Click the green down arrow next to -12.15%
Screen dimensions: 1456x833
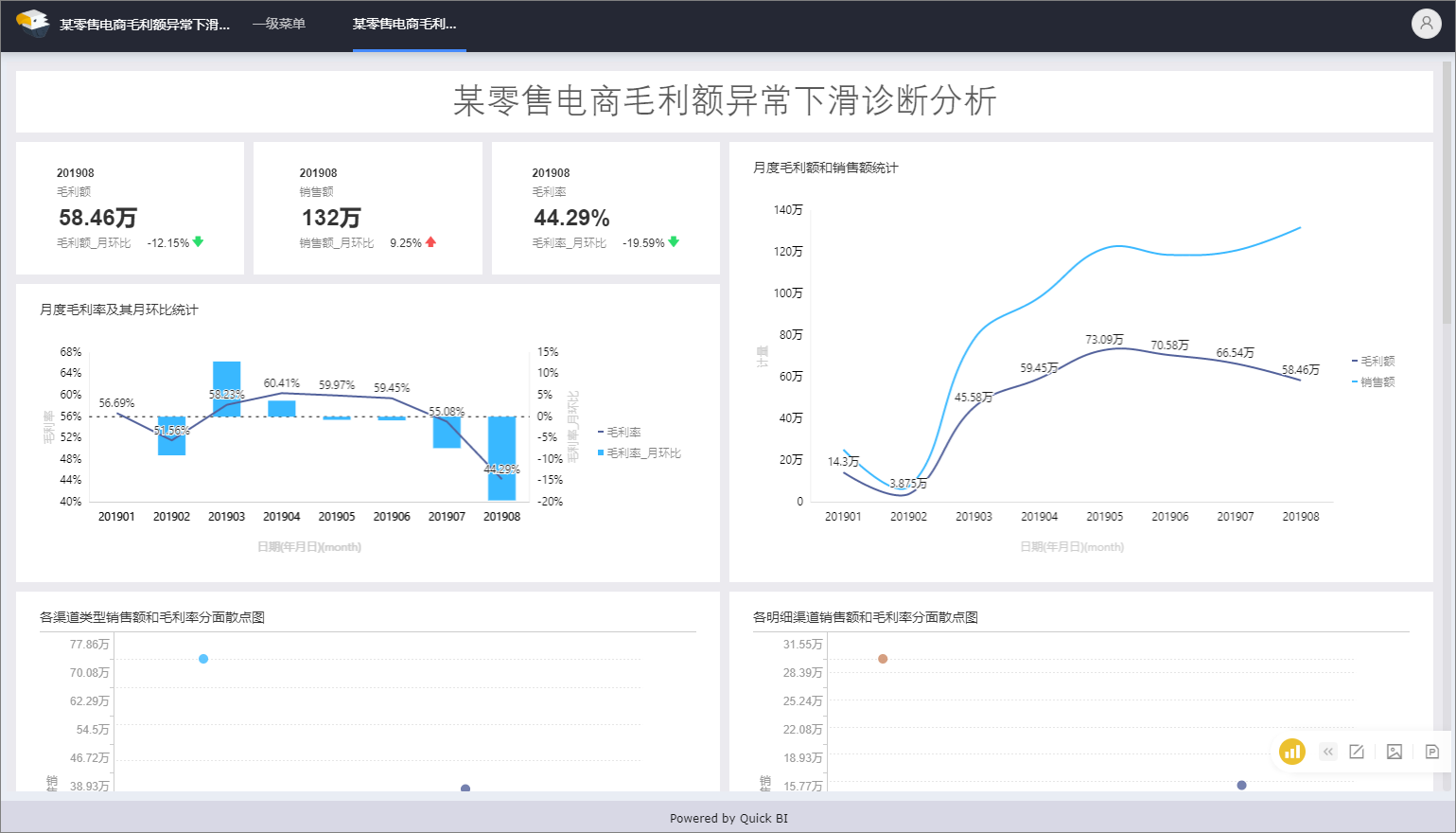198,242
